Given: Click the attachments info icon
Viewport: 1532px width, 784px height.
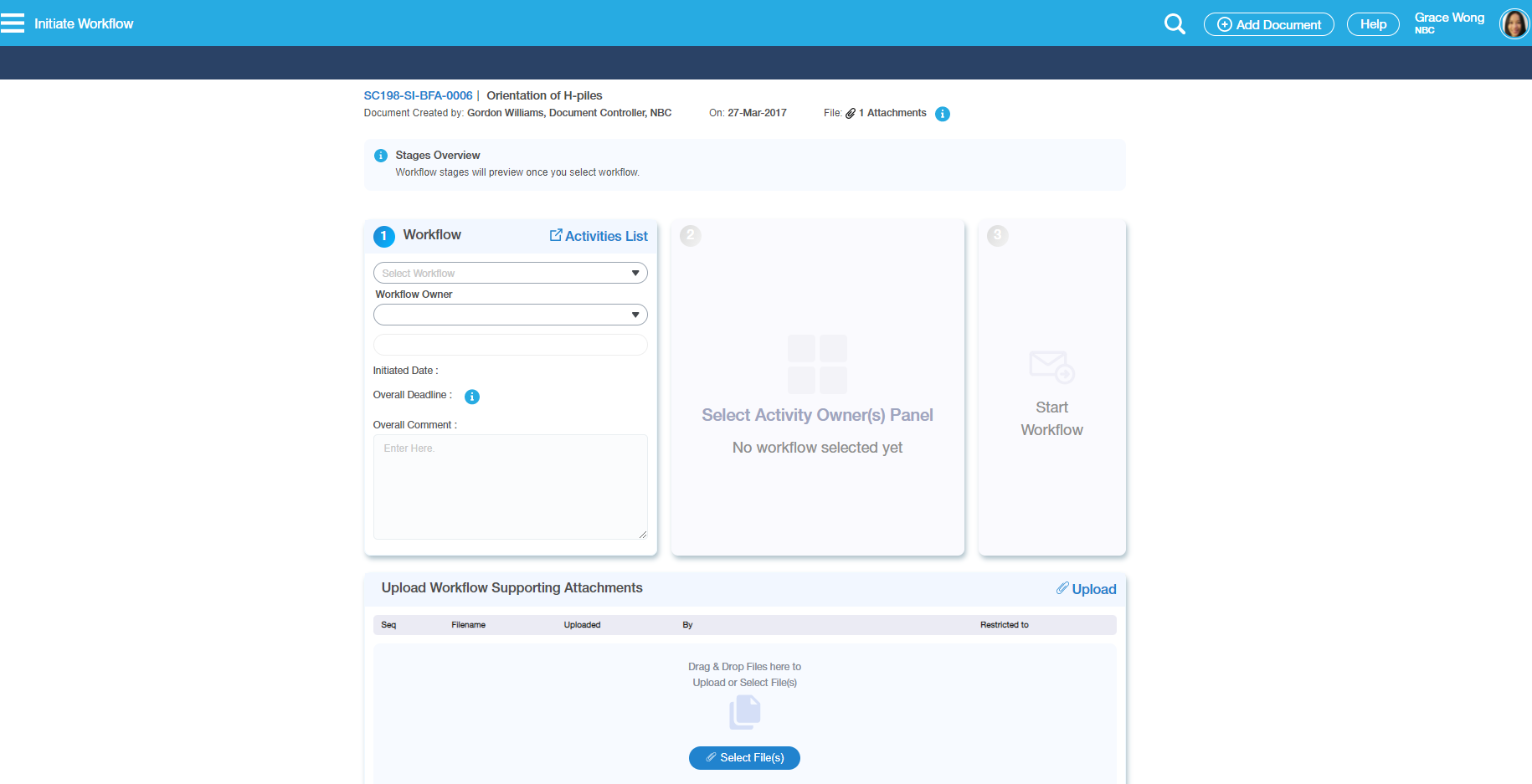Looking at the screenshot, I should [942, 114].
